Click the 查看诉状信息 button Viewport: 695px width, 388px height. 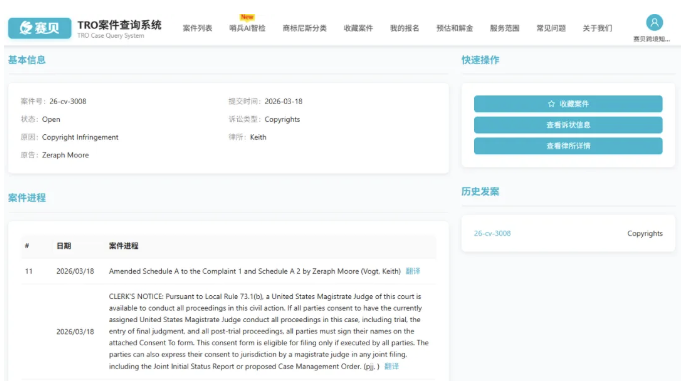568,125
